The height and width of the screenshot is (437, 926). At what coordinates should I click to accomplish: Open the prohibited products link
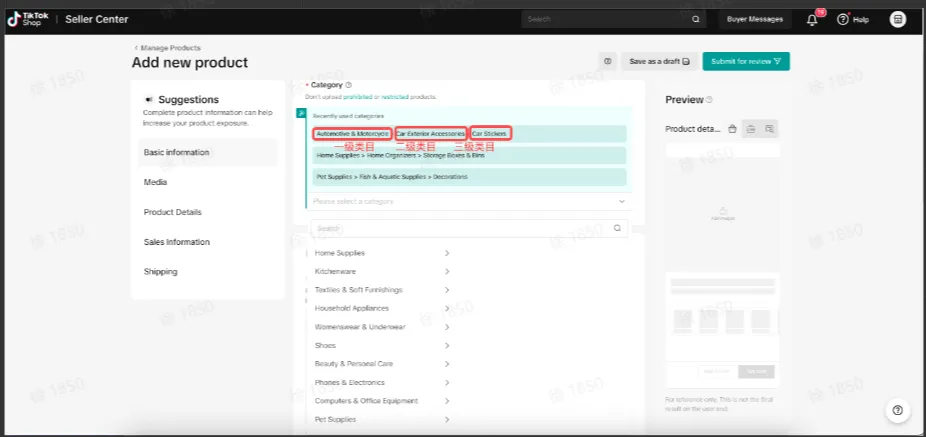tap(358, 97)
